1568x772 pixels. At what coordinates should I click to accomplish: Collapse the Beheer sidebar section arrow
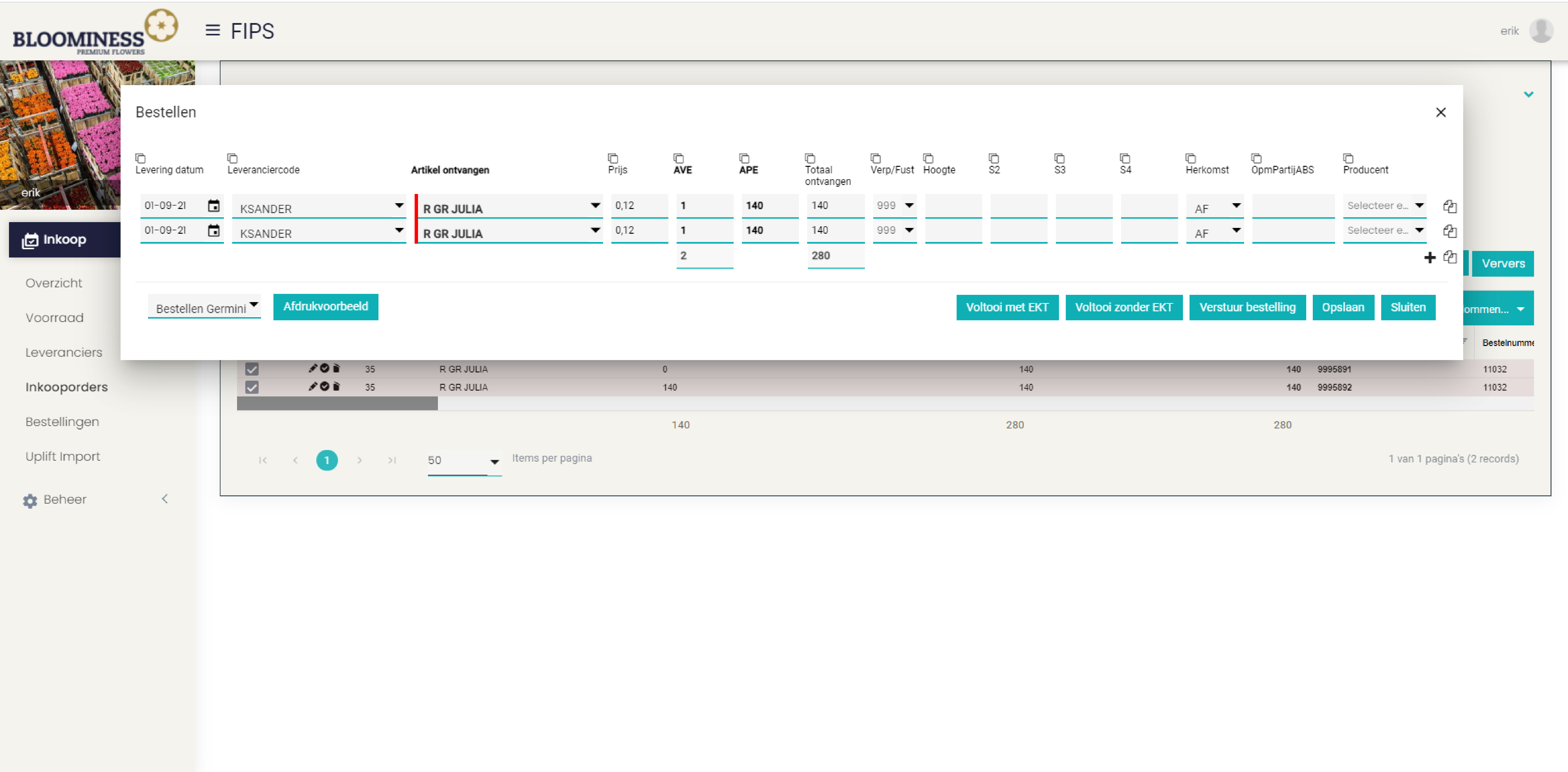tap(165, 499)
